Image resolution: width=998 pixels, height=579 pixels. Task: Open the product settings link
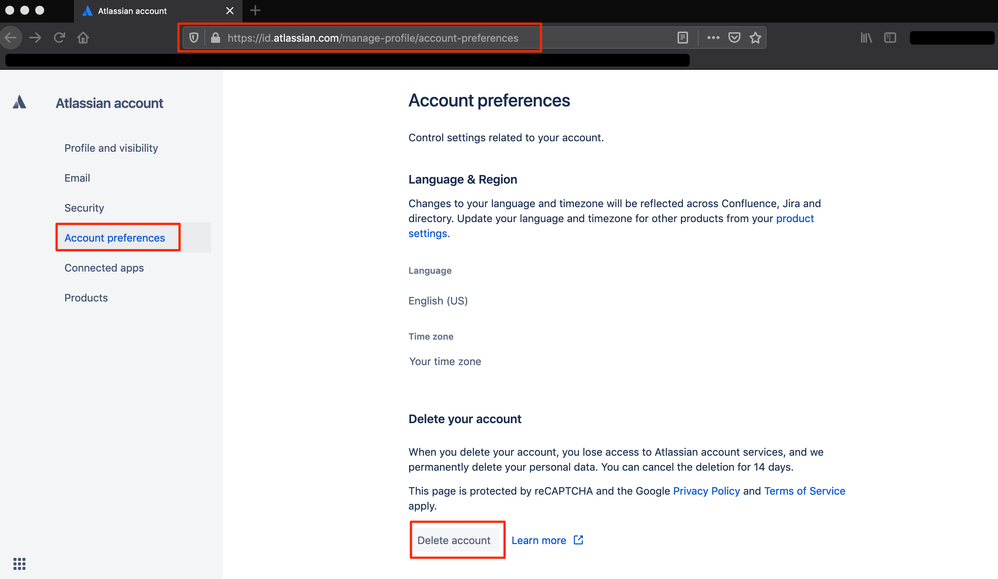[795, 218]
